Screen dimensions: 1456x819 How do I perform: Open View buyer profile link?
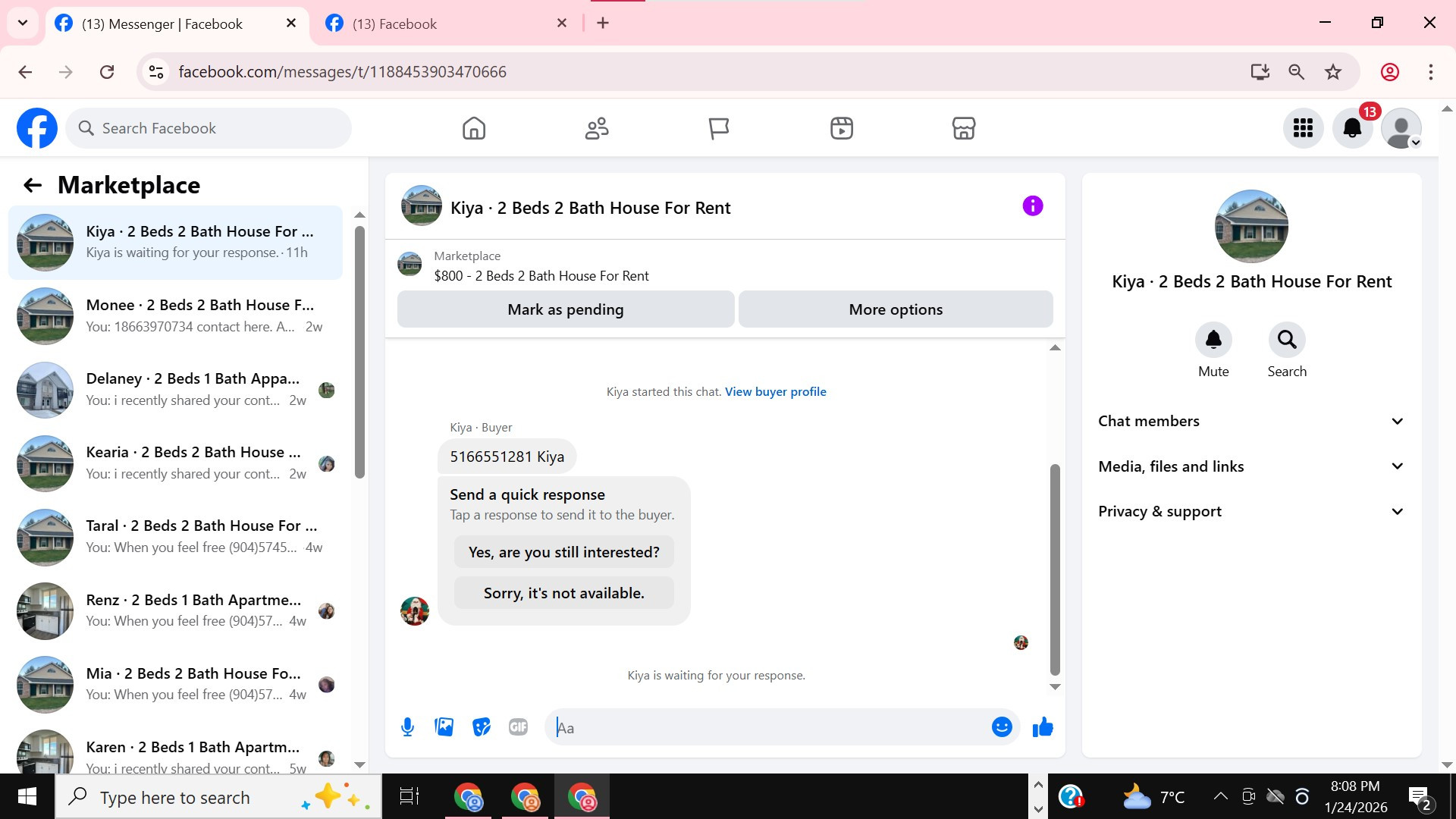[775, 392]
